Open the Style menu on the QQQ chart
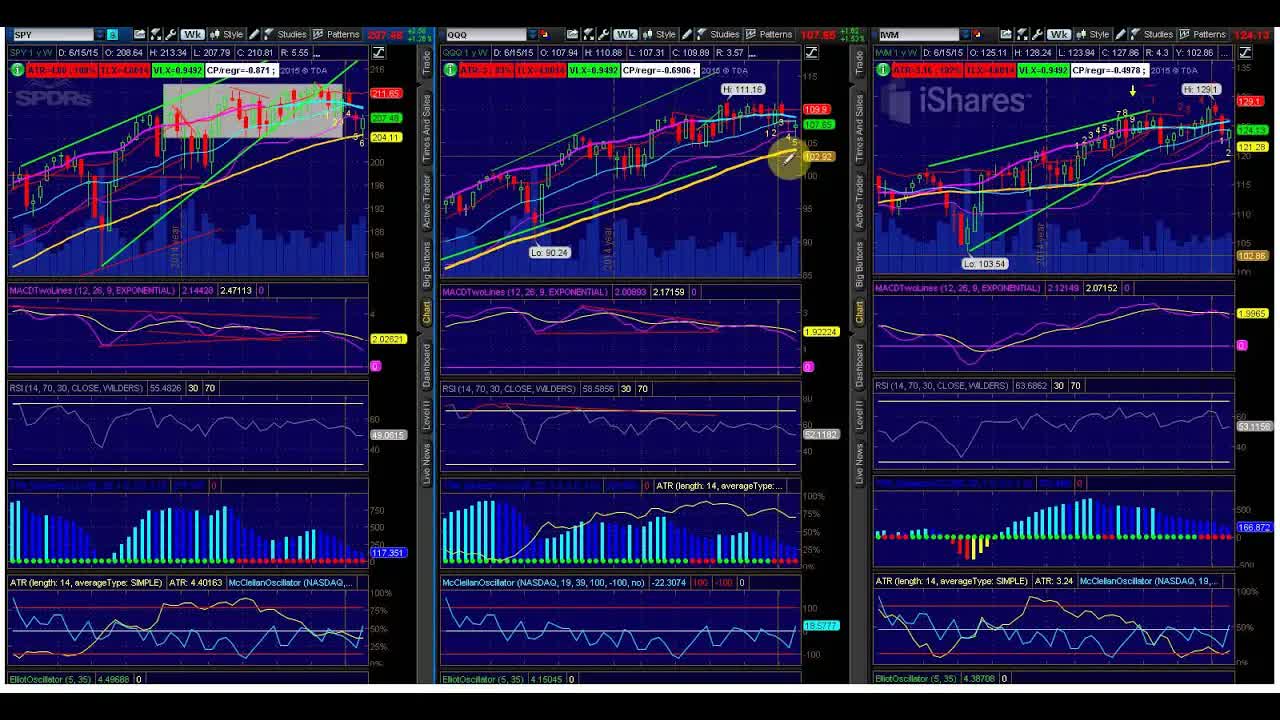The image size is (1280, 720). coord(659,34)
